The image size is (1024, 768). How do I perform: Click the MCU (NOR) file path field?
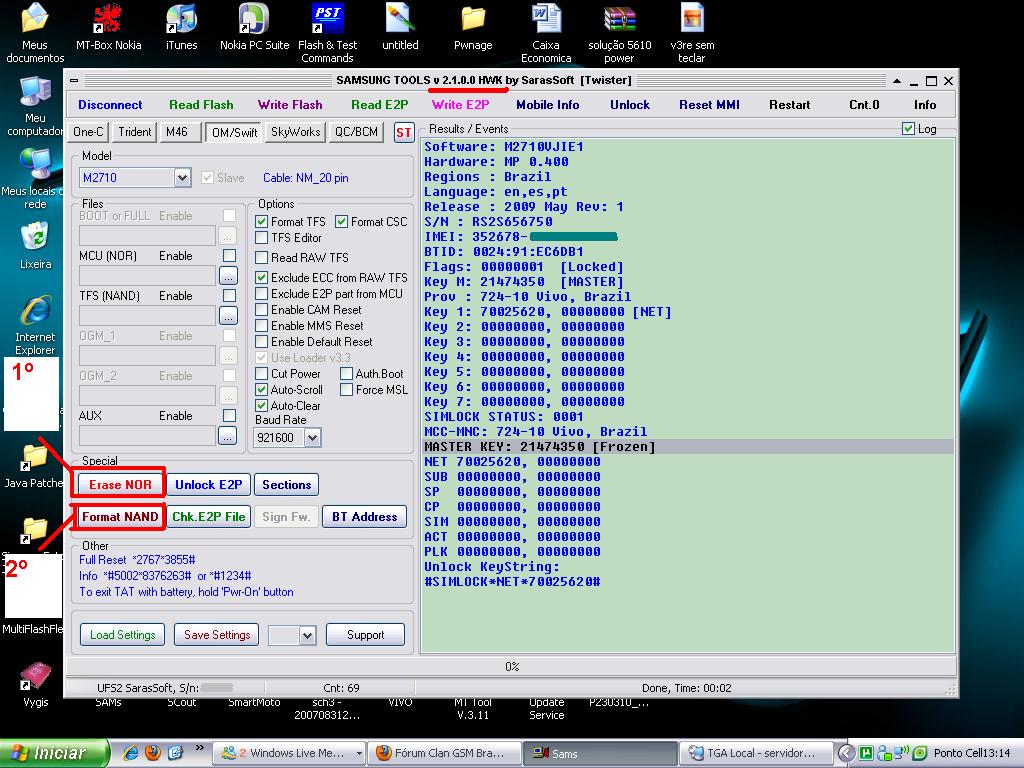(x=147, y=276)
